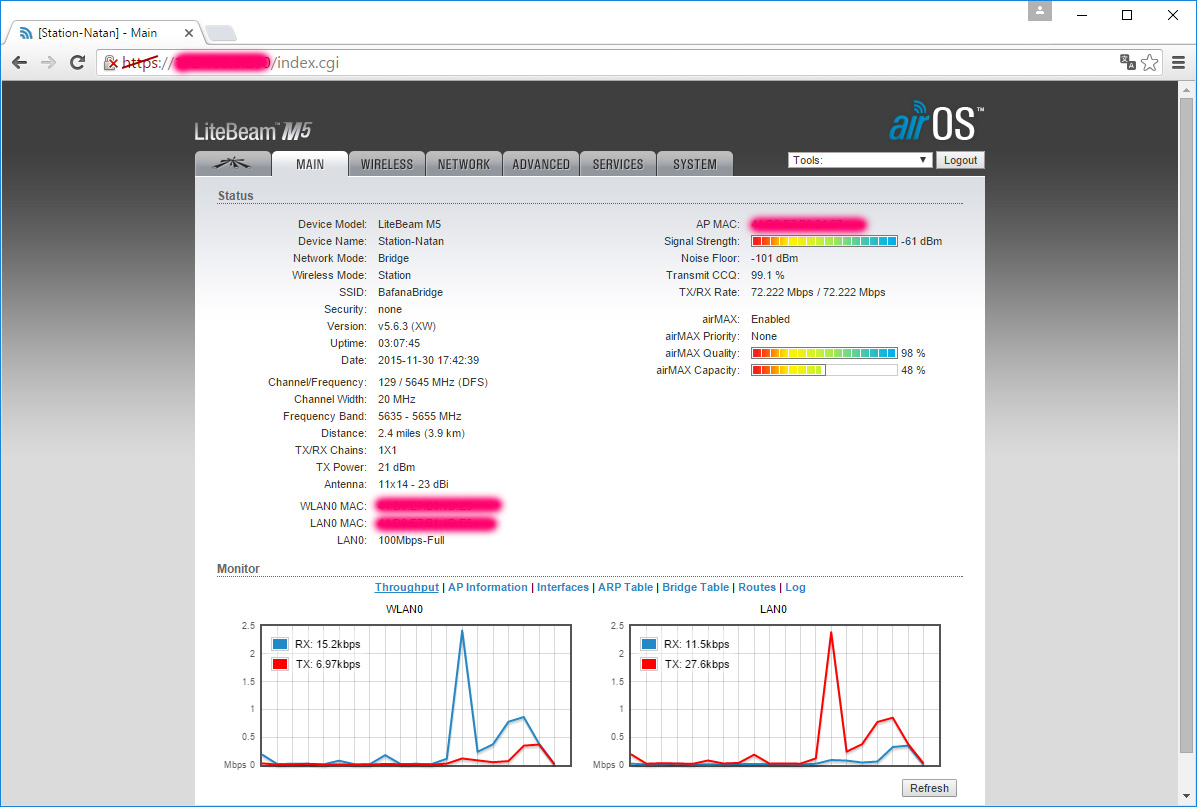Click WLAN0 red TX legend swatch
1197x807 pixels.
coord(279,664)
